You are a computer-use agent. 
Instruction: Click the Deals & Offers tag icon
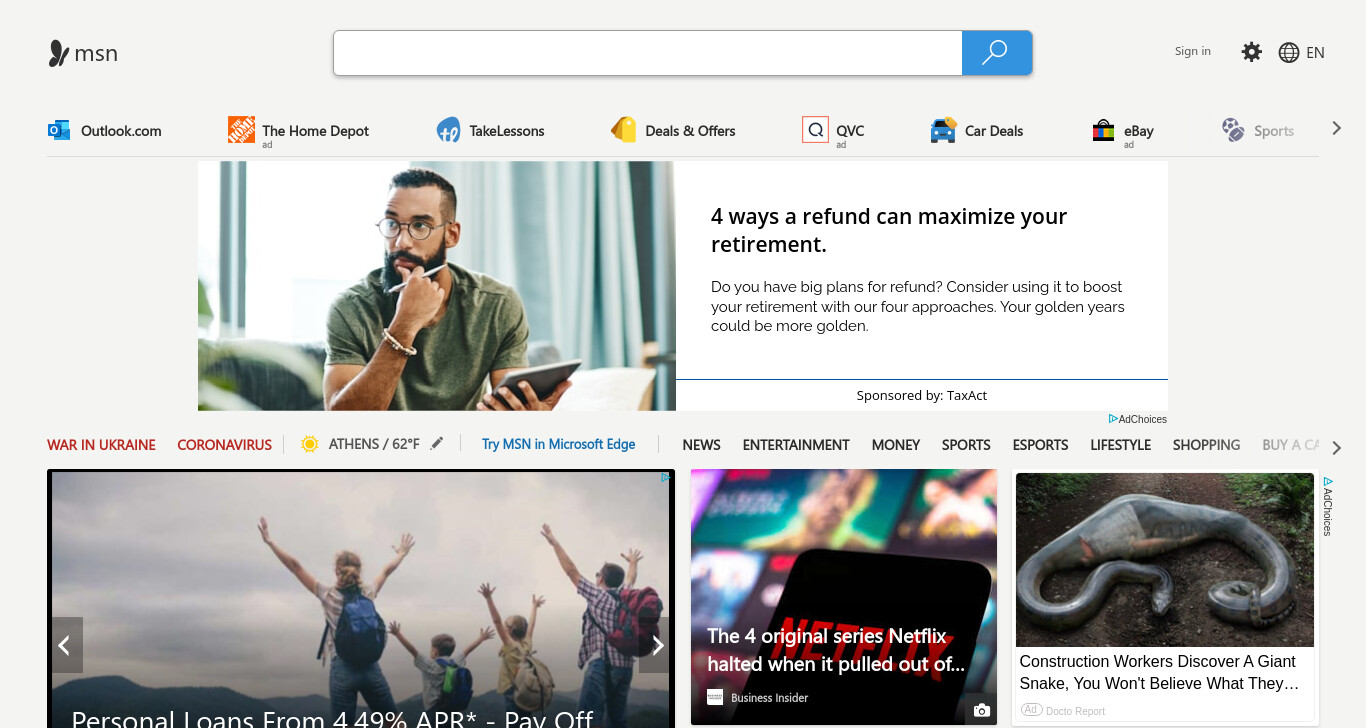[x=624, y=130]
